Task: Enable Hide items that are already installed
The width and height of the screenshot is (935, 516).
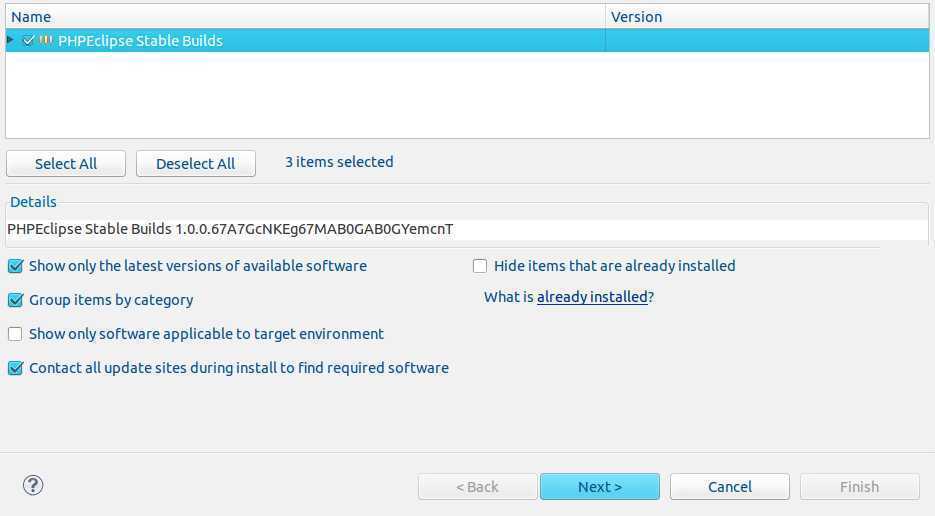Action: [x=480, y=266]
